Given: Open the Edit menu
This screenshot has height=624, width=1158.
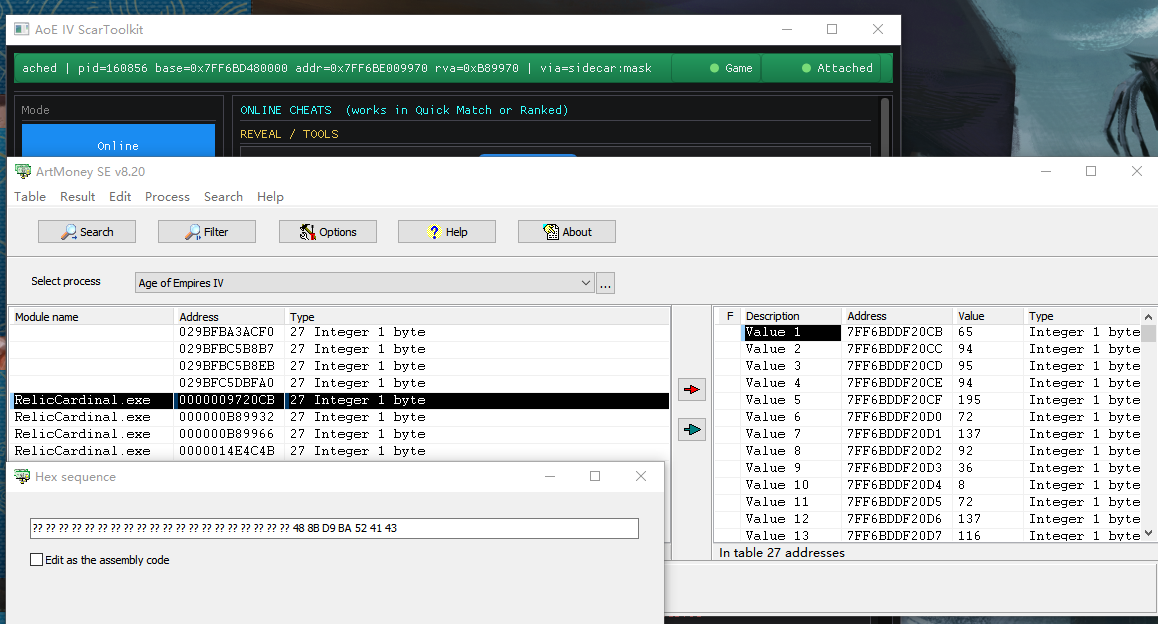Looking at the screenshot, I should 120,196.
